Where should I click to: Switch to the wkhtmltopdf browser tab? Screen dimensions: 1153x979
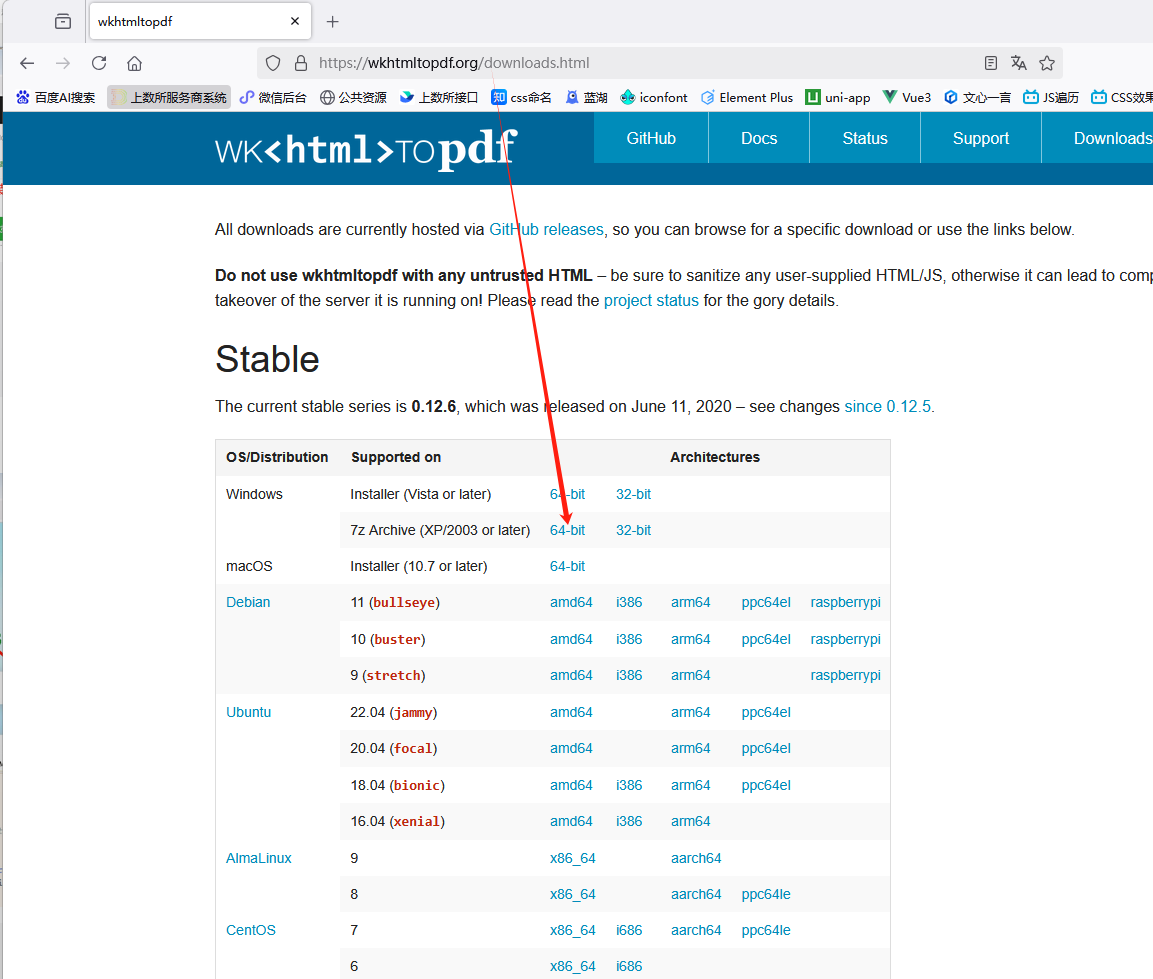click(199, 21)
